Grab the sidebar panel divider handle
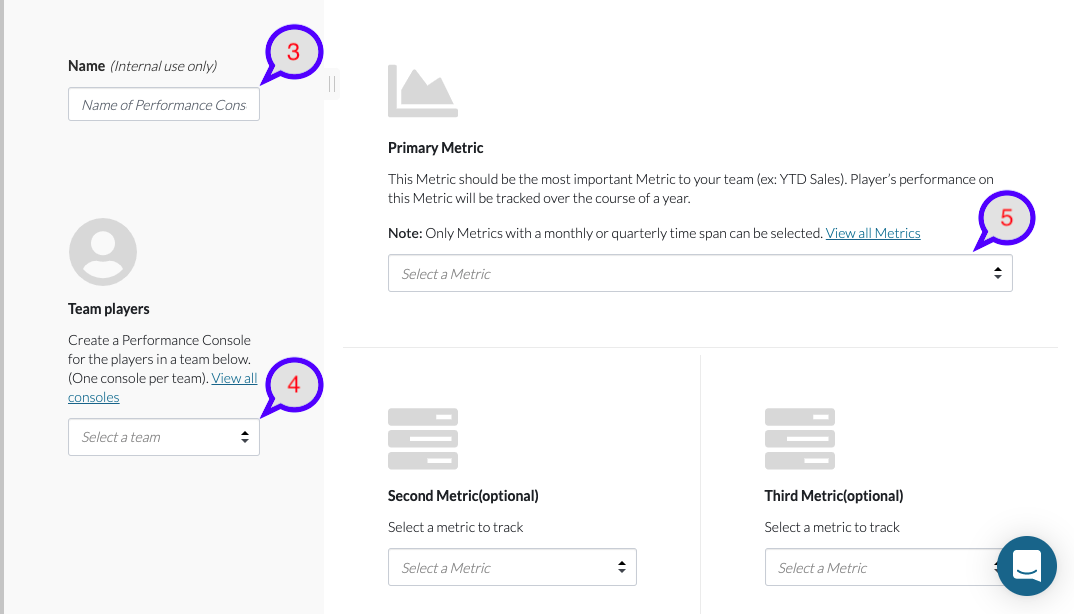The height and width of the screenshot is (614, 1074). pos(332,84)
